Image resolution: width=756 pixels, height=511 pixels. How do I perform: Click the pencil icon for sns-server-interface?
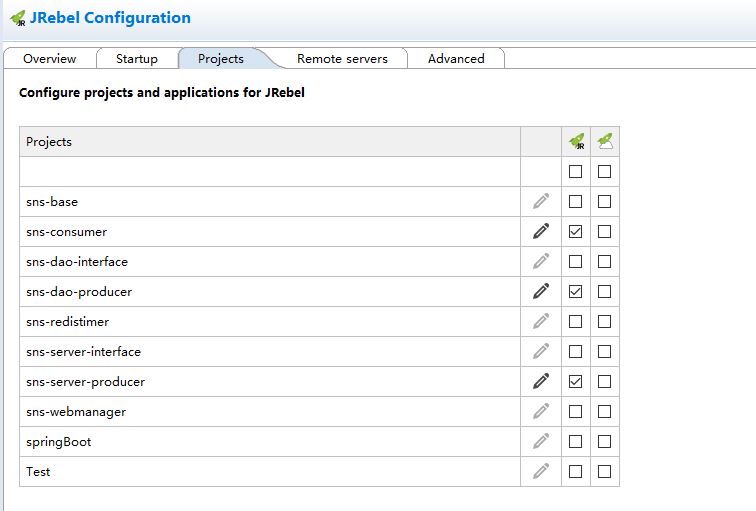(x=541, y=351)
